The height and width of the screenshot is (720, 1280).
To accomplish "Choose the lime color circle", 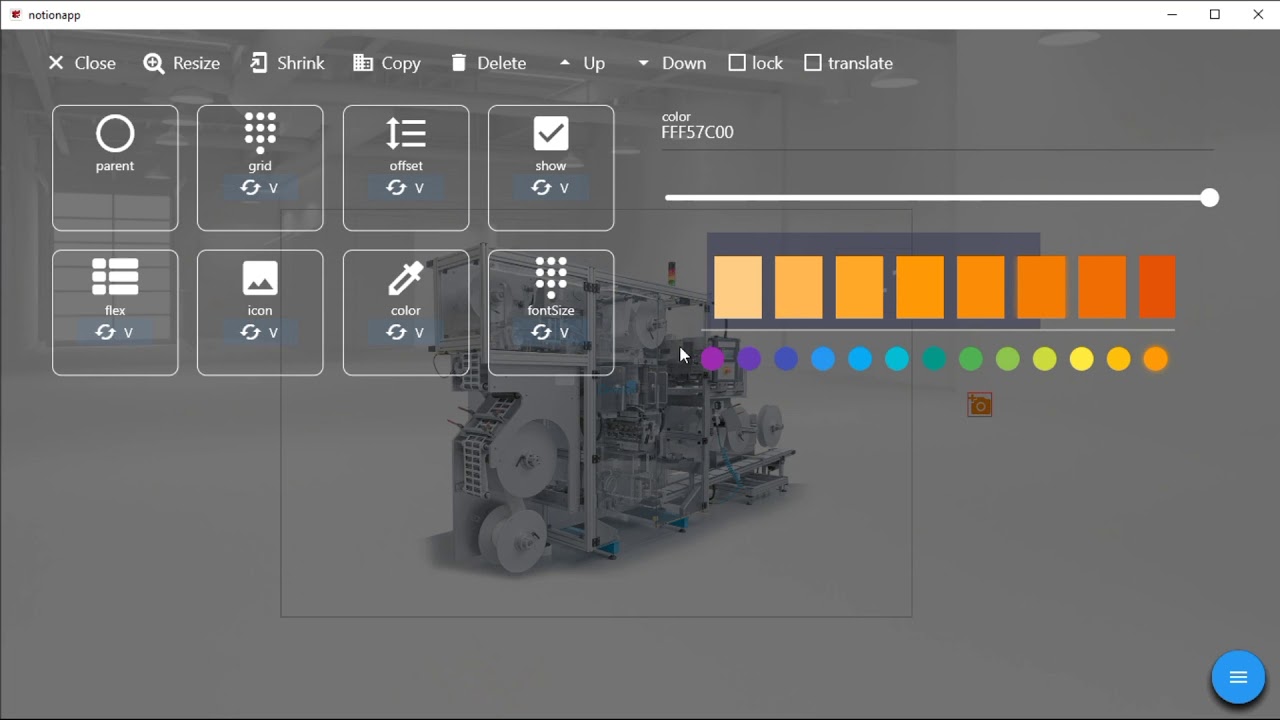I will [1045, 359].
